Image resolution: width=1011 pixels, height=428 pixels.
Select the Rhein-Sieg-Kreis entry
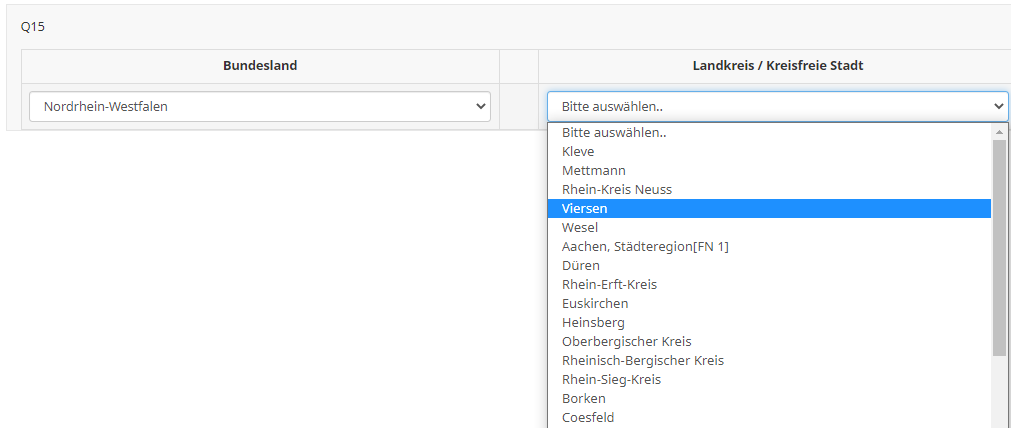click(611, 379)
